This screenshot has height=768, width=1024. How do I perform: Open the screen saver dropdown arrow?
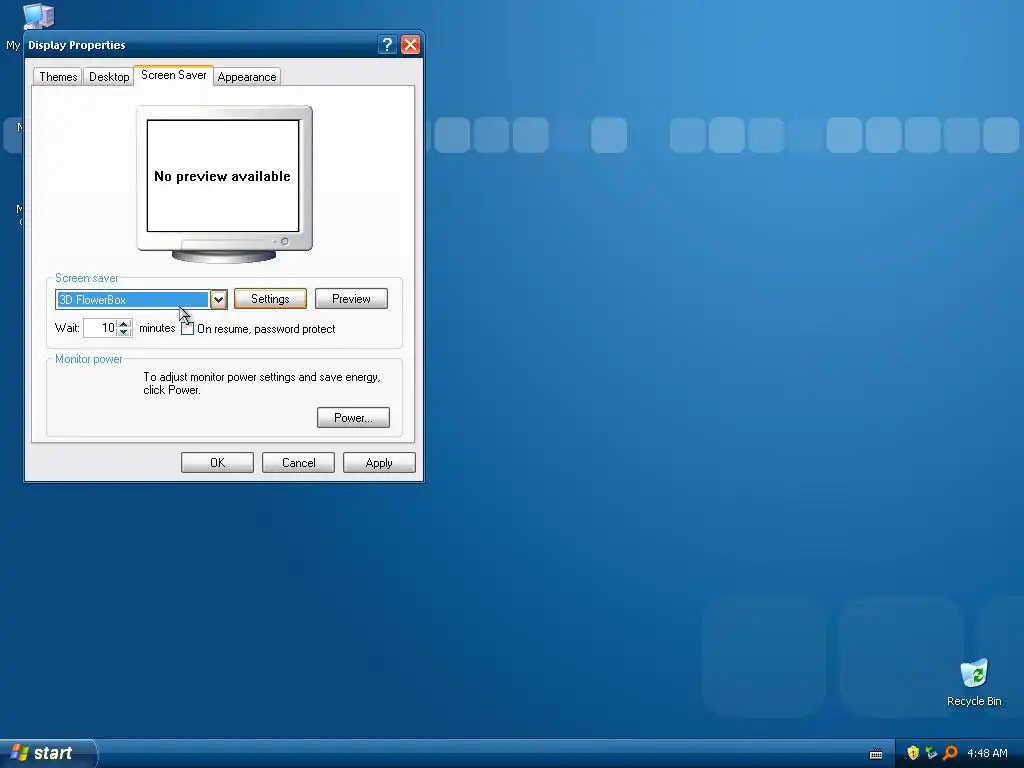coord(219,300)
